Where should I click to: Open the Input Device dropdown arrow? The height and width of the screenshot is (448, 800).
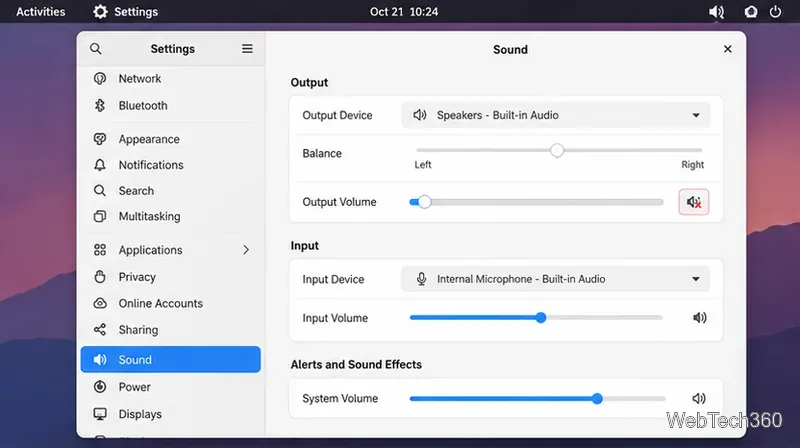696,279
